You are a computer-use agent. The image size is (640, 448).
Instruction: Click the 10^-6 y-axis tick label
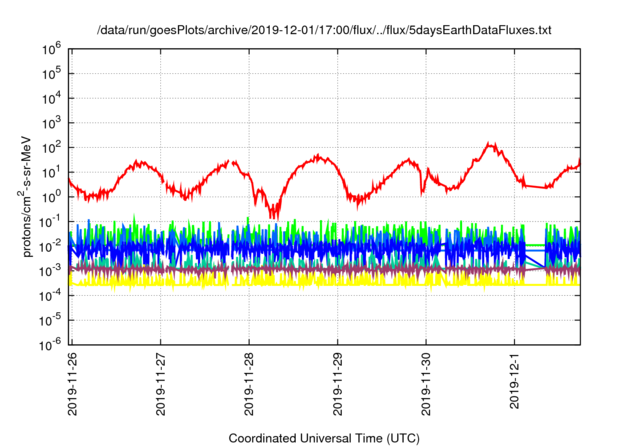pyautogui.click(x=50, y=346)
